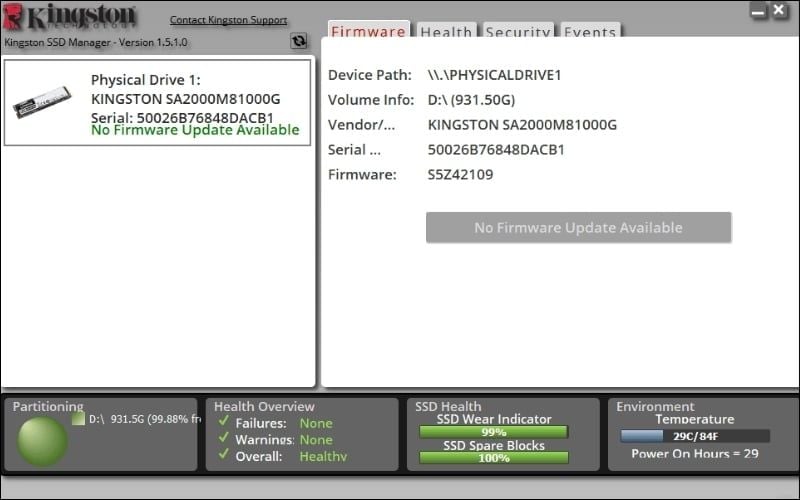Select the SSD drive thumbnail image
This screenshot has height=500, width=800.
[42, 102]
